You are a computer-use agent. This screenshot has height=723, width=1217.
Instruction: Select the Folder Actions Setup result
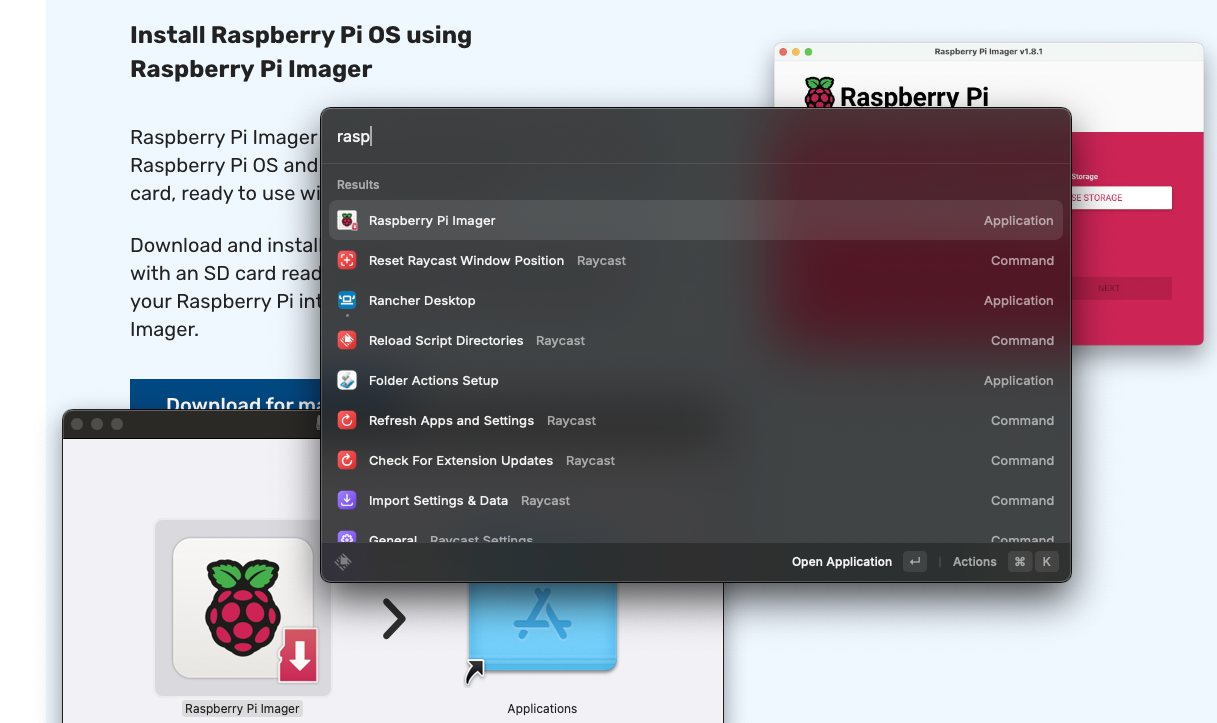[695, 381]
